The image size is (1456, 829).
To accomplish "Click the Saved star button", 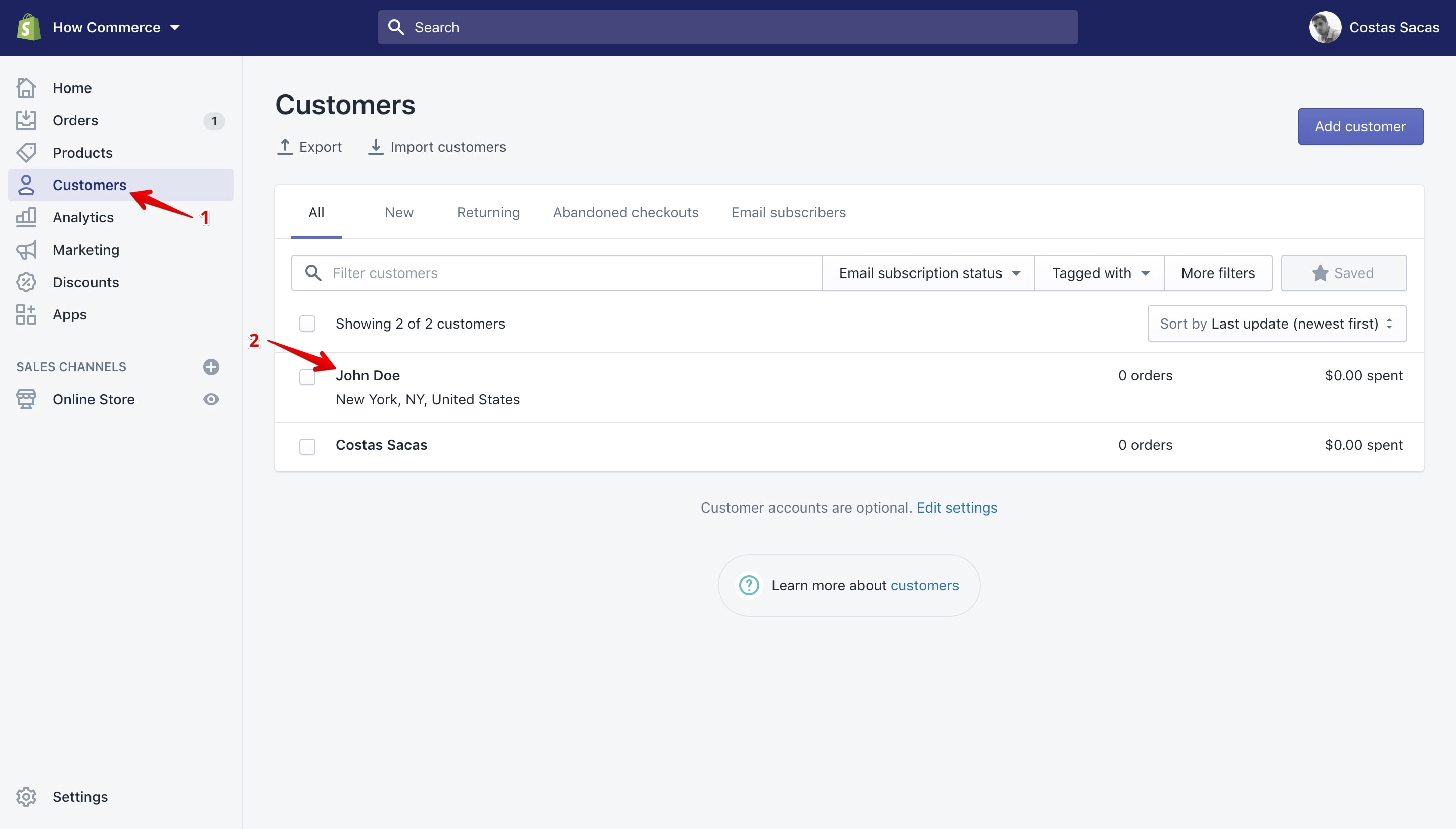I will pos(1344,273).
